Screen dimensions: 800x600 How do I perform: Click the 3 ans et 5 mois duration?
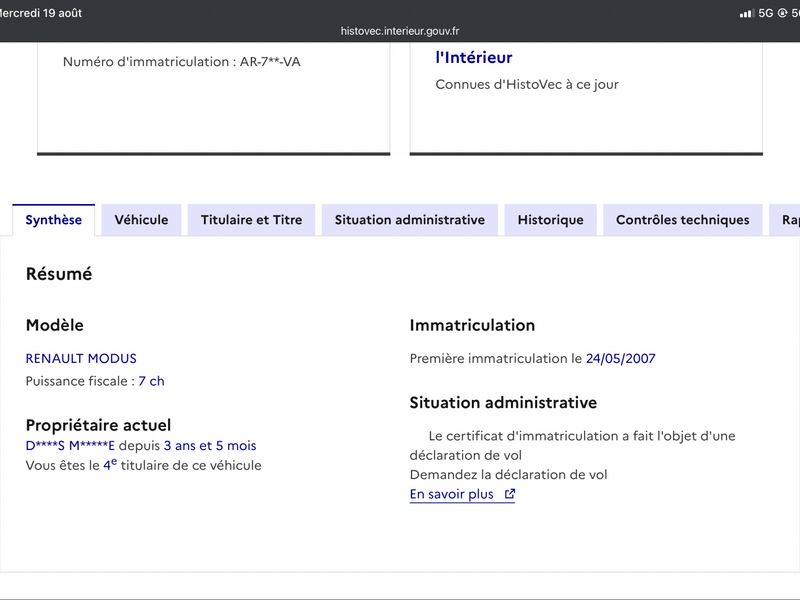[210, 445]
